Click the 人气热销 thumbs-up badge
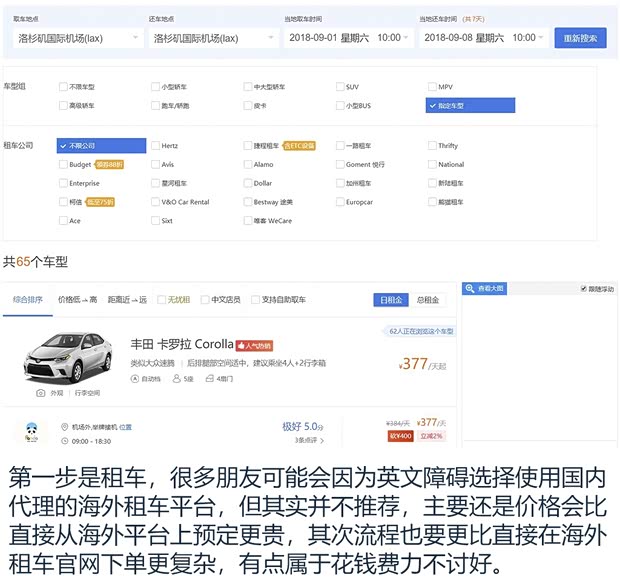The height and width of the screenshot is (581, 620). pyautogui.click(x=254, y=346)
